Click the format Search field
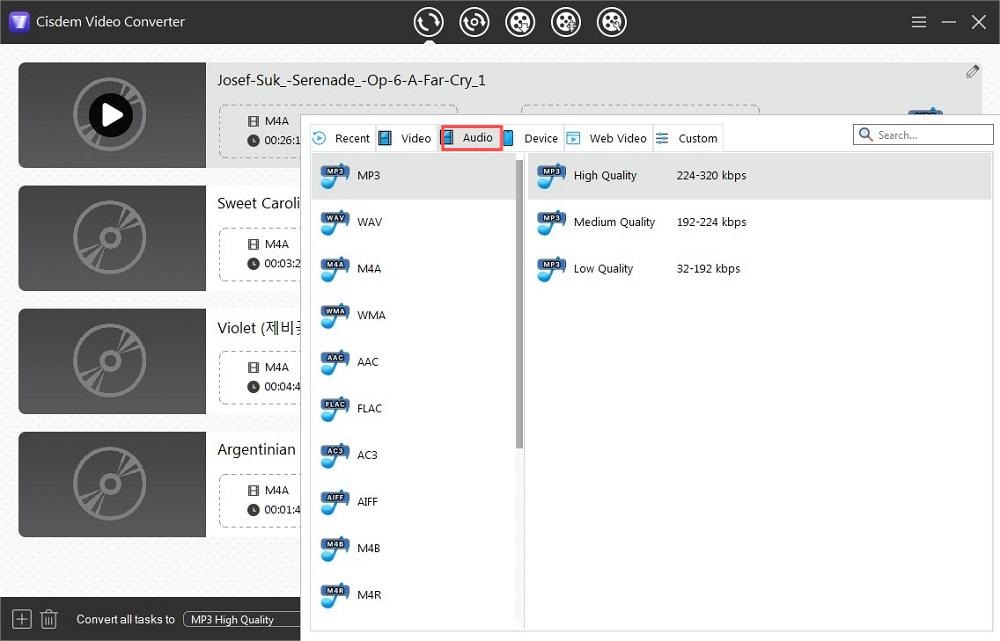Viewport: 1000px width, 641px height. 930,135
